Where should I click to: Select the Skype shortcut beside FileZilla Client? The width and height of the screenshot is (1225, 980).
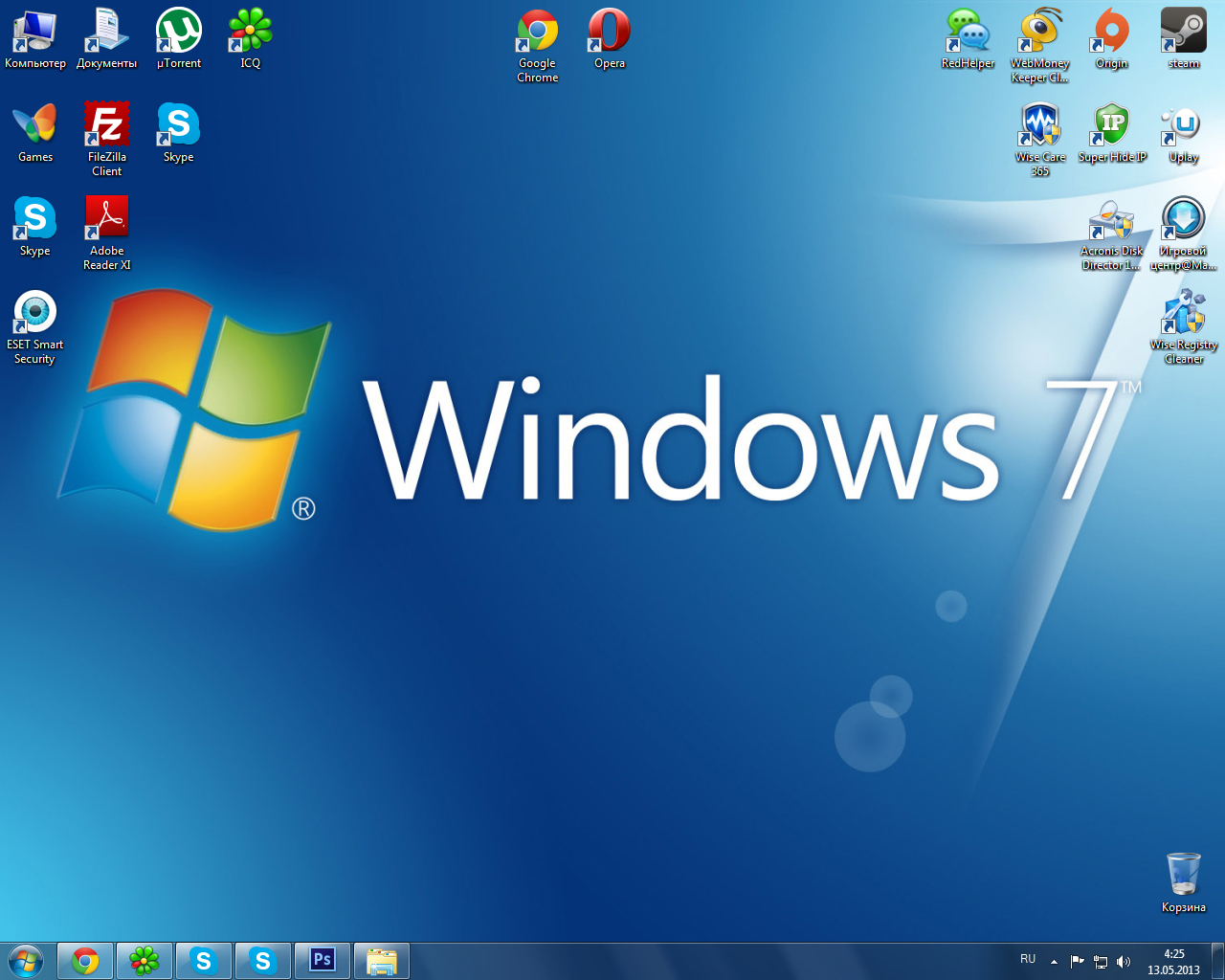coord(179,132)
